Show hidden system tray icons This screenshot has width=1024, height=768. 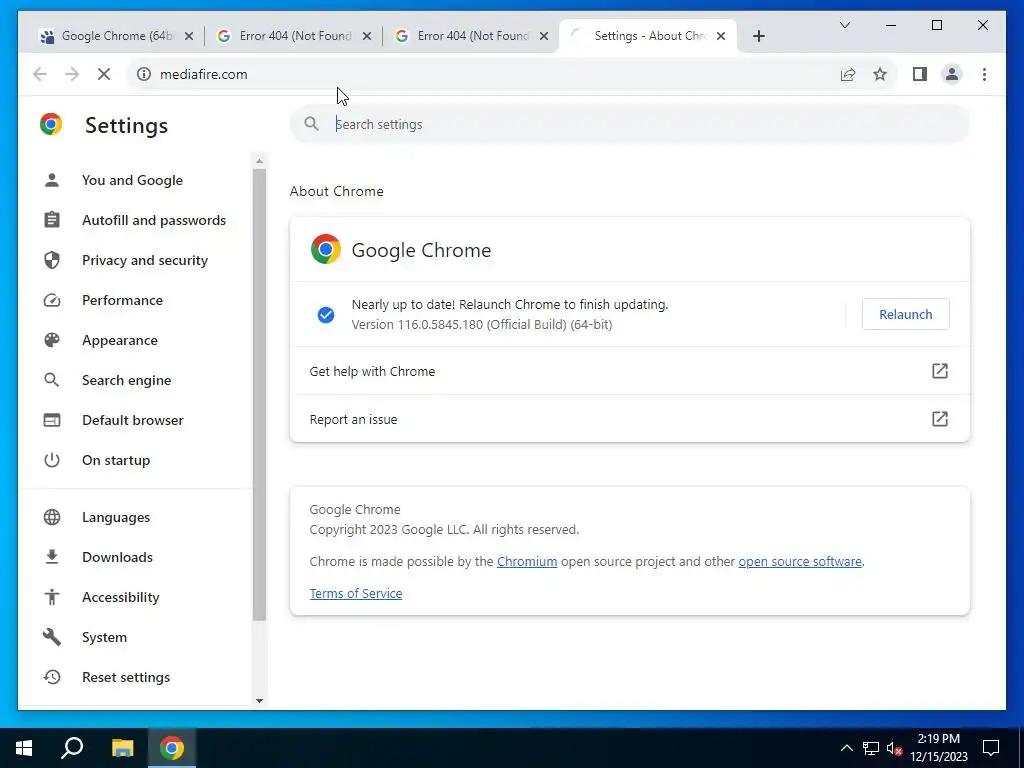point(846,748)
